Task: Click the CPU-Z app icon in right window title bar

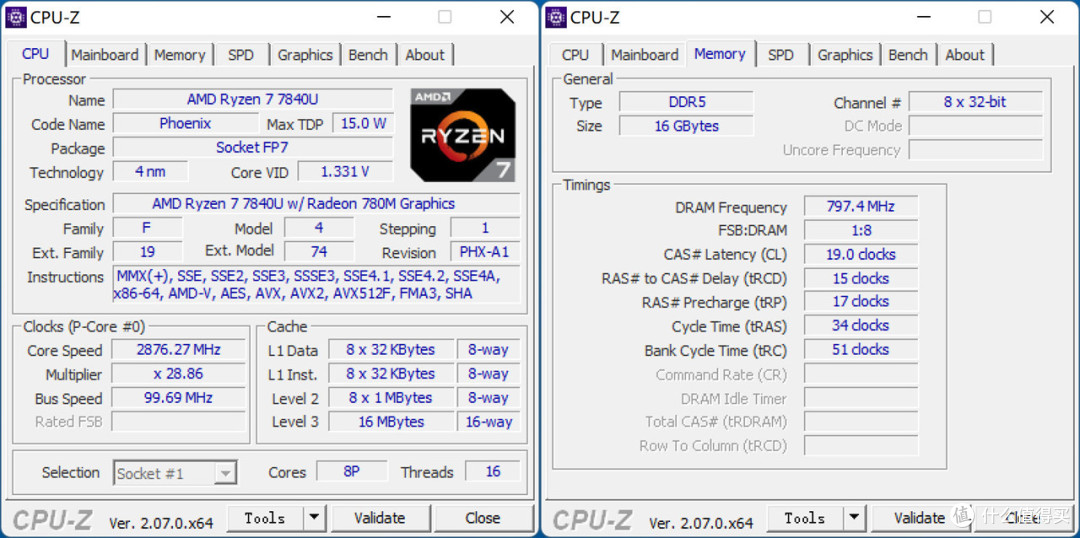Action: point(556,17)
